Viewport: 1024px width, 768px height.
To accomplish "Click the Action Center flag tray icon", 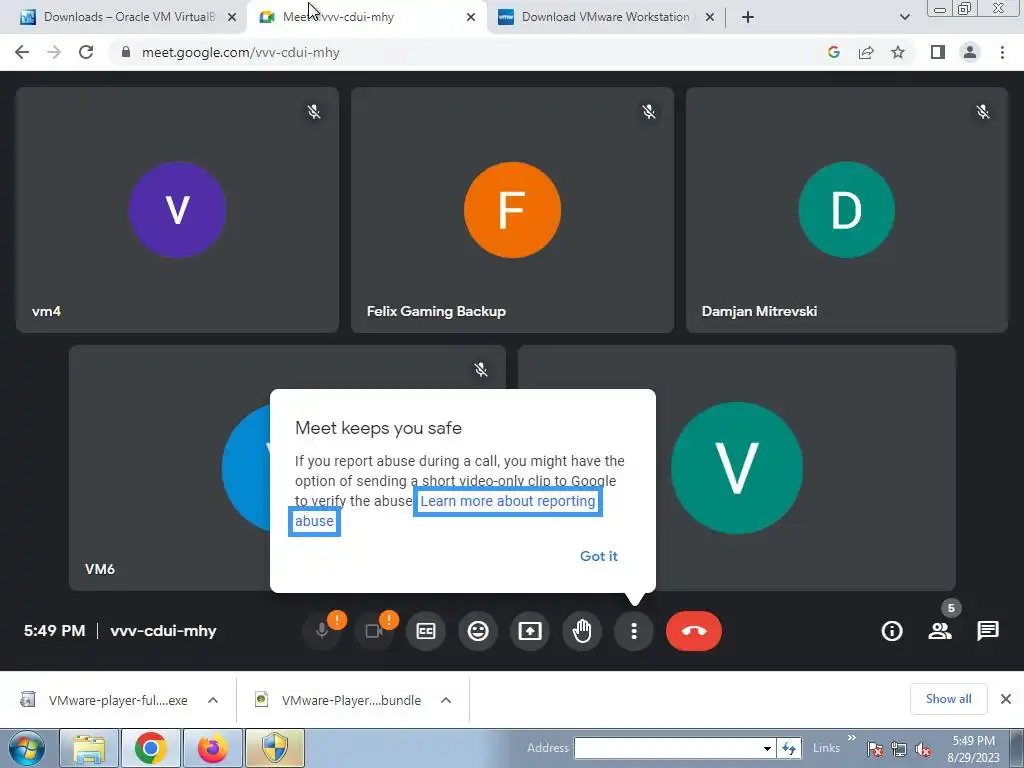I will coord(874,749).
